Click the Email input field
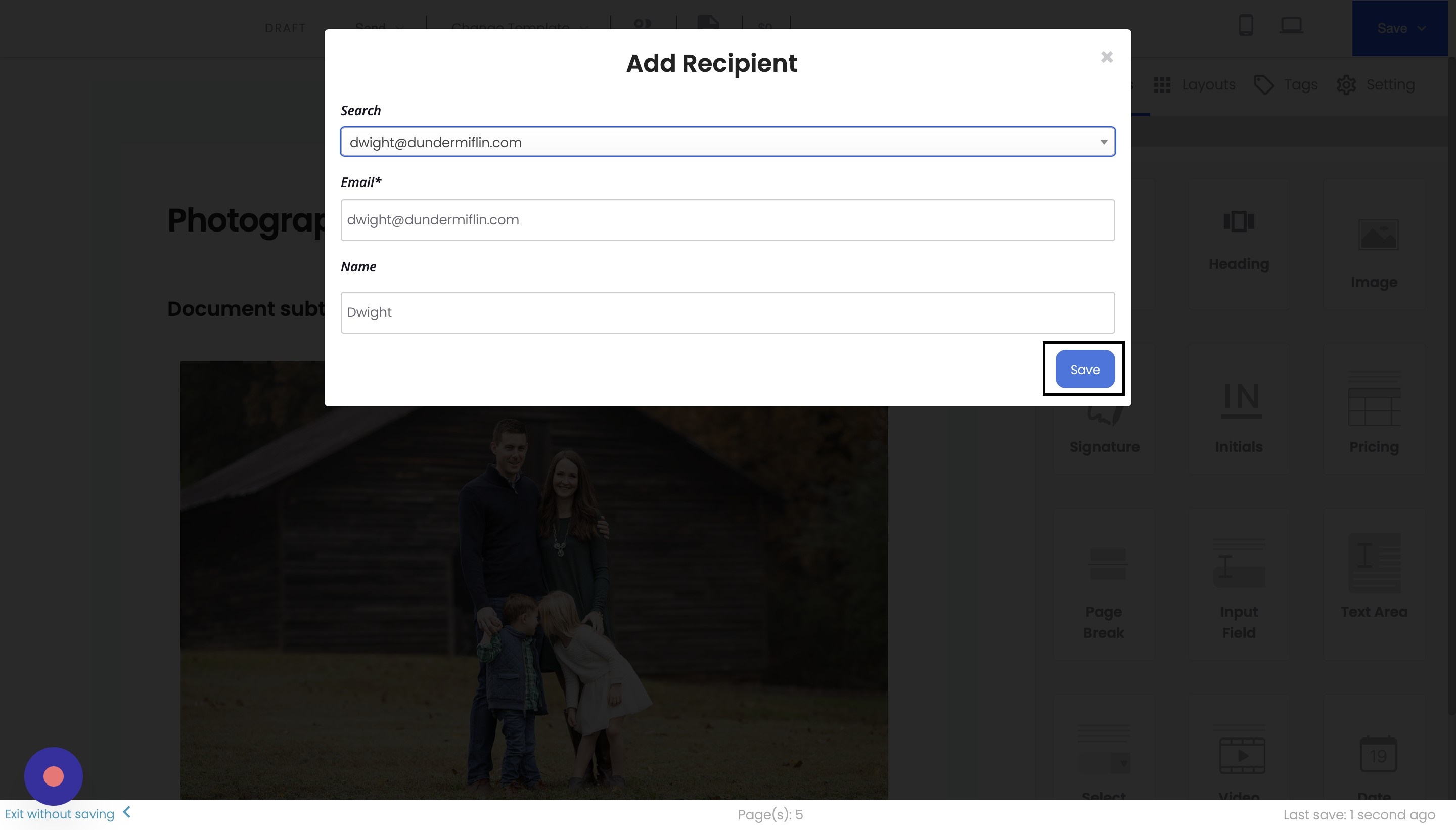1456x830 pixels. coord(727,220)
